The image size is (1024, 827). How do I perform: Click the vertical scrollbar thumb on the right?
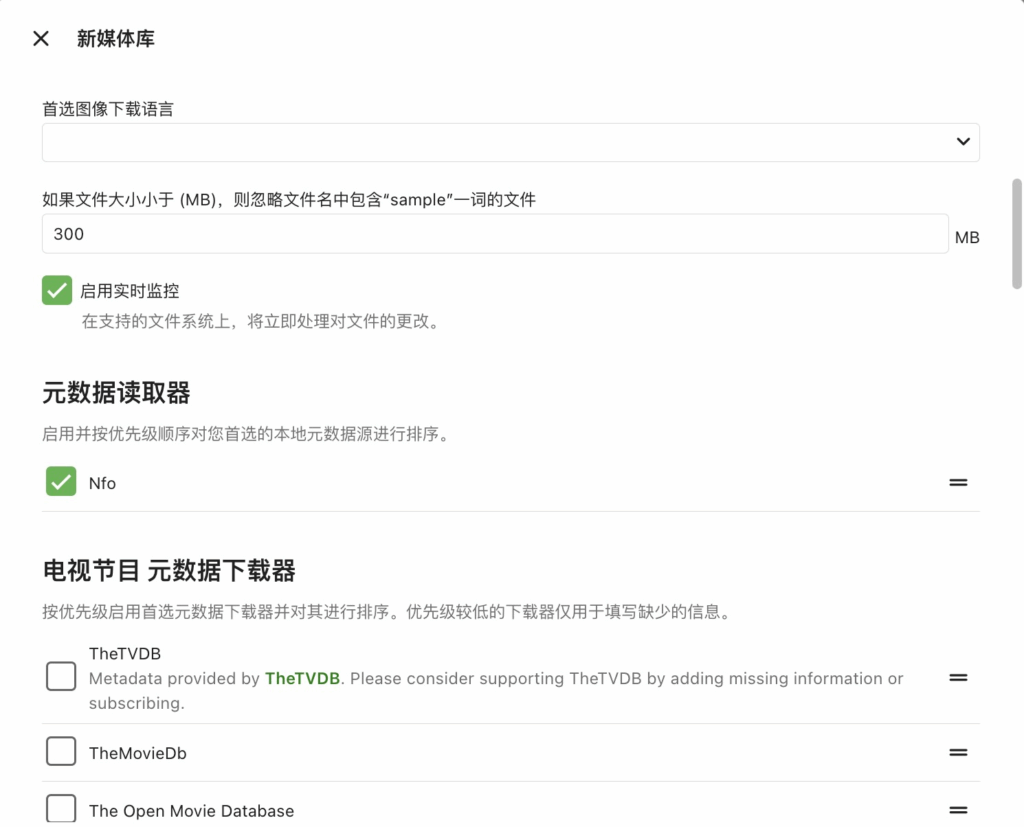coord(1017,233)
